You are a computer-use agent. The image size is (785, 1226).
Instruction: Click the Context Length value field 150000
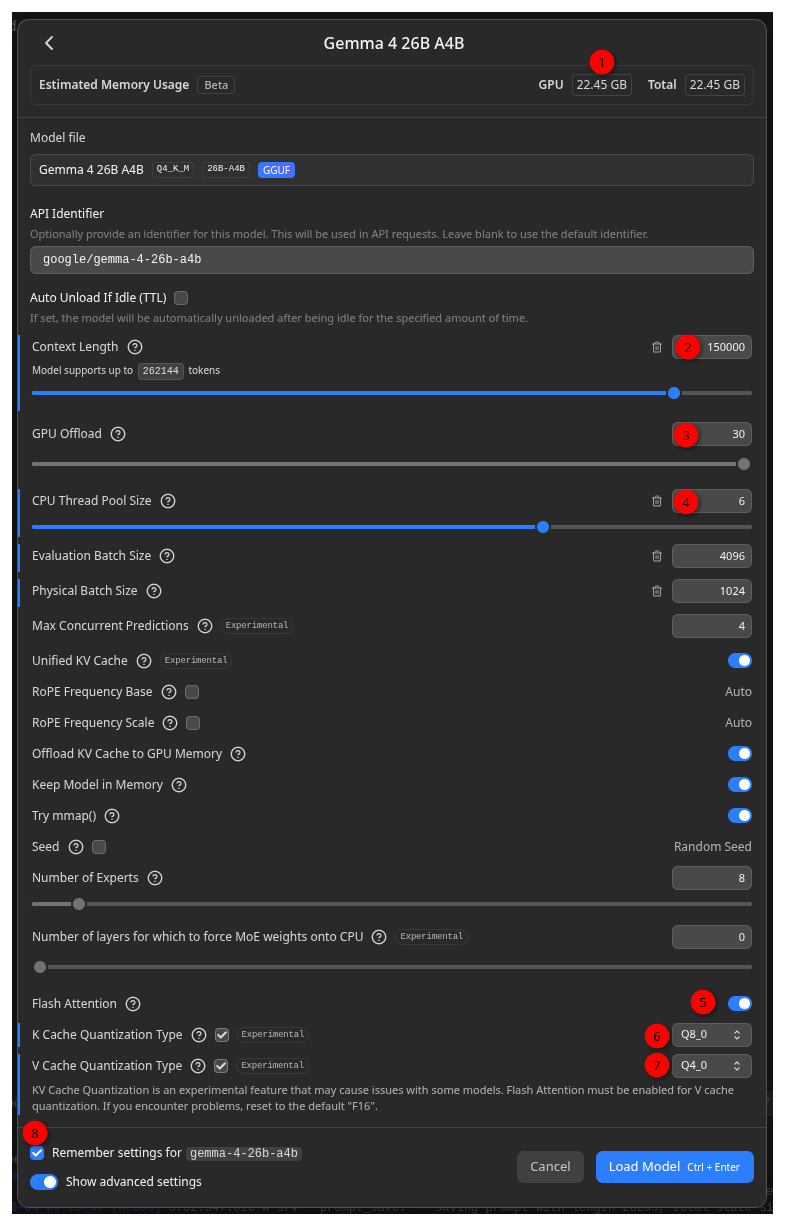(x=712, y=347)
